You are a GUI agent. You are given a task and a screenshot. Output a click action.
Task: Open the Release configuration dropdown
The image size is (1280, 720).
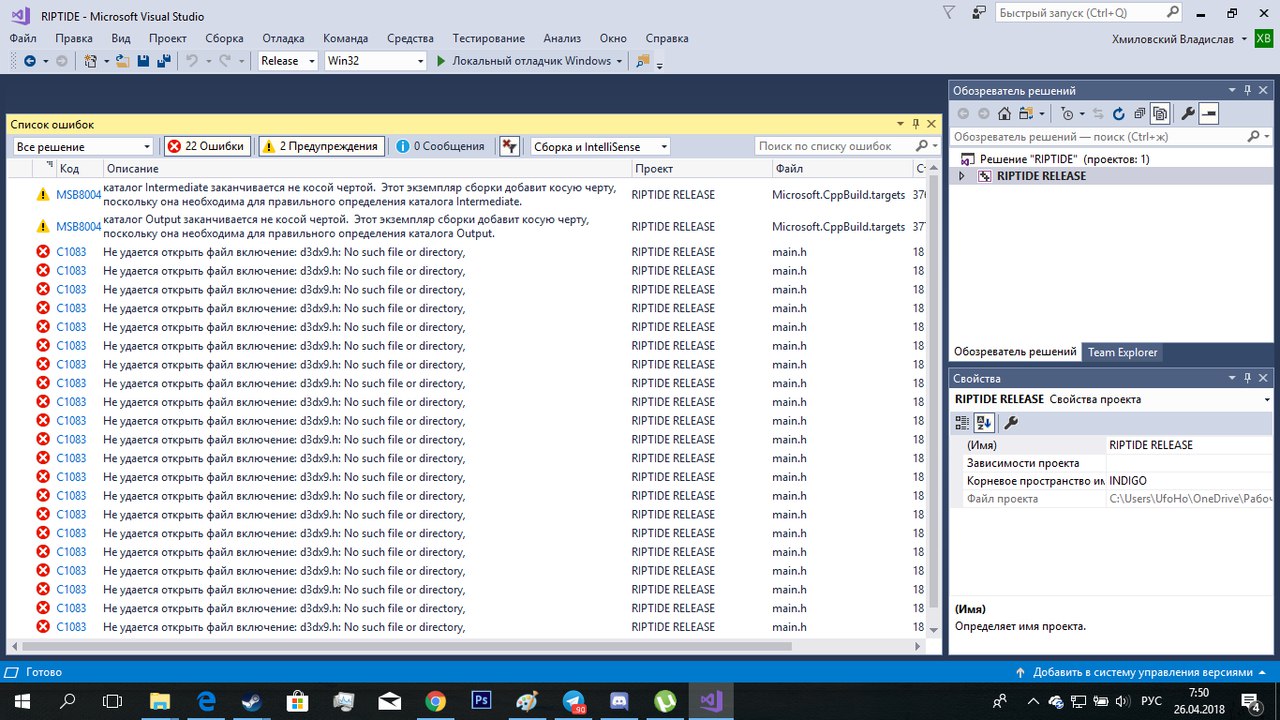point(288,61)
